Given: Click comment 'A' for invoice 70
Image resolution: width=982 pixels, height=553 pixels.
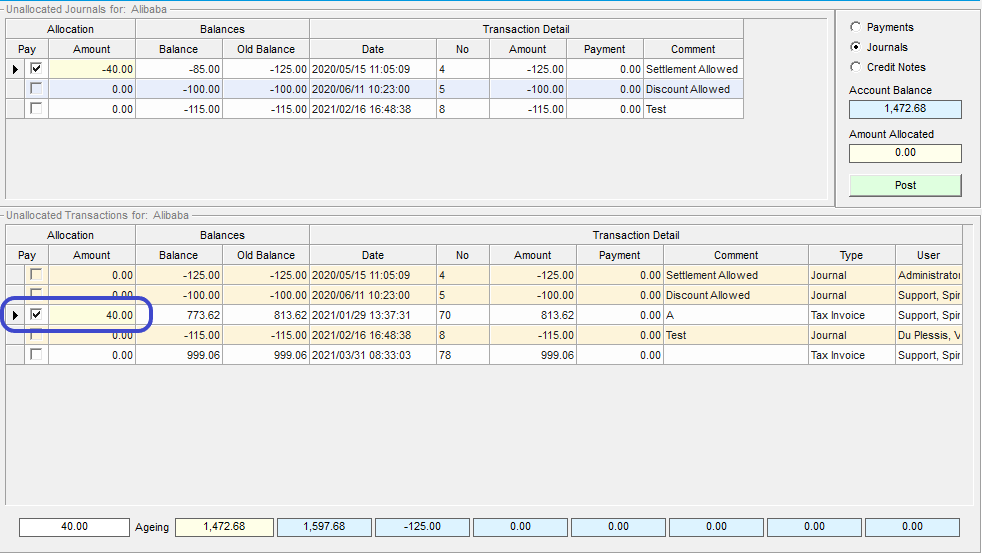Looking at the screenshot, I should 736,315.
